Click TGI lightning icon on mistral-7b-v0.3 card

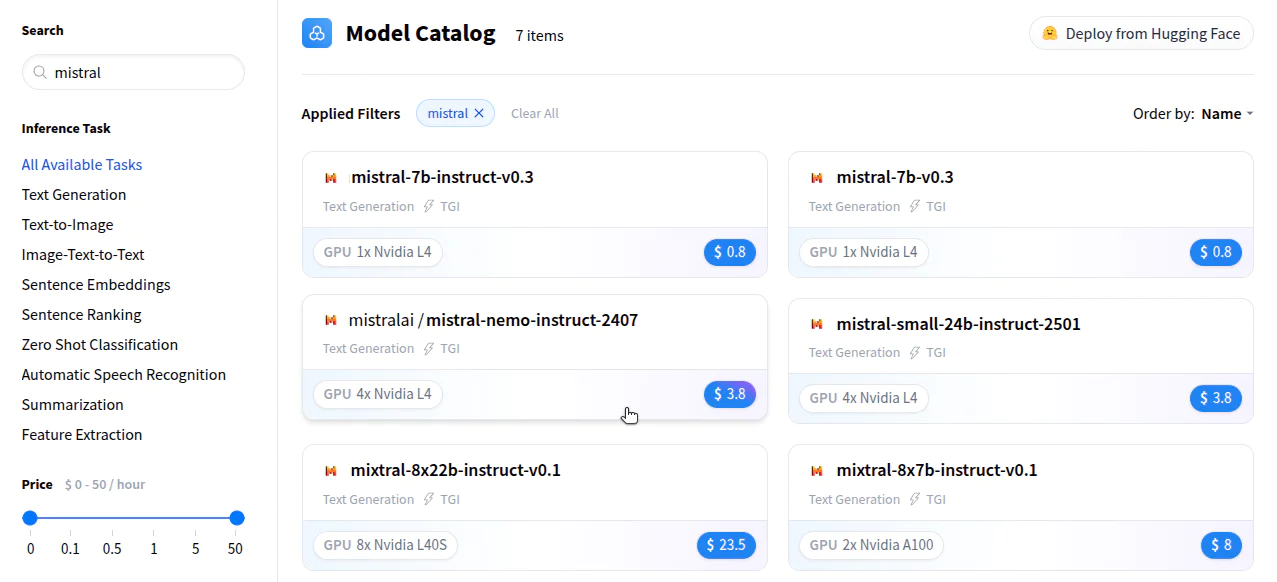coord(915,206)
